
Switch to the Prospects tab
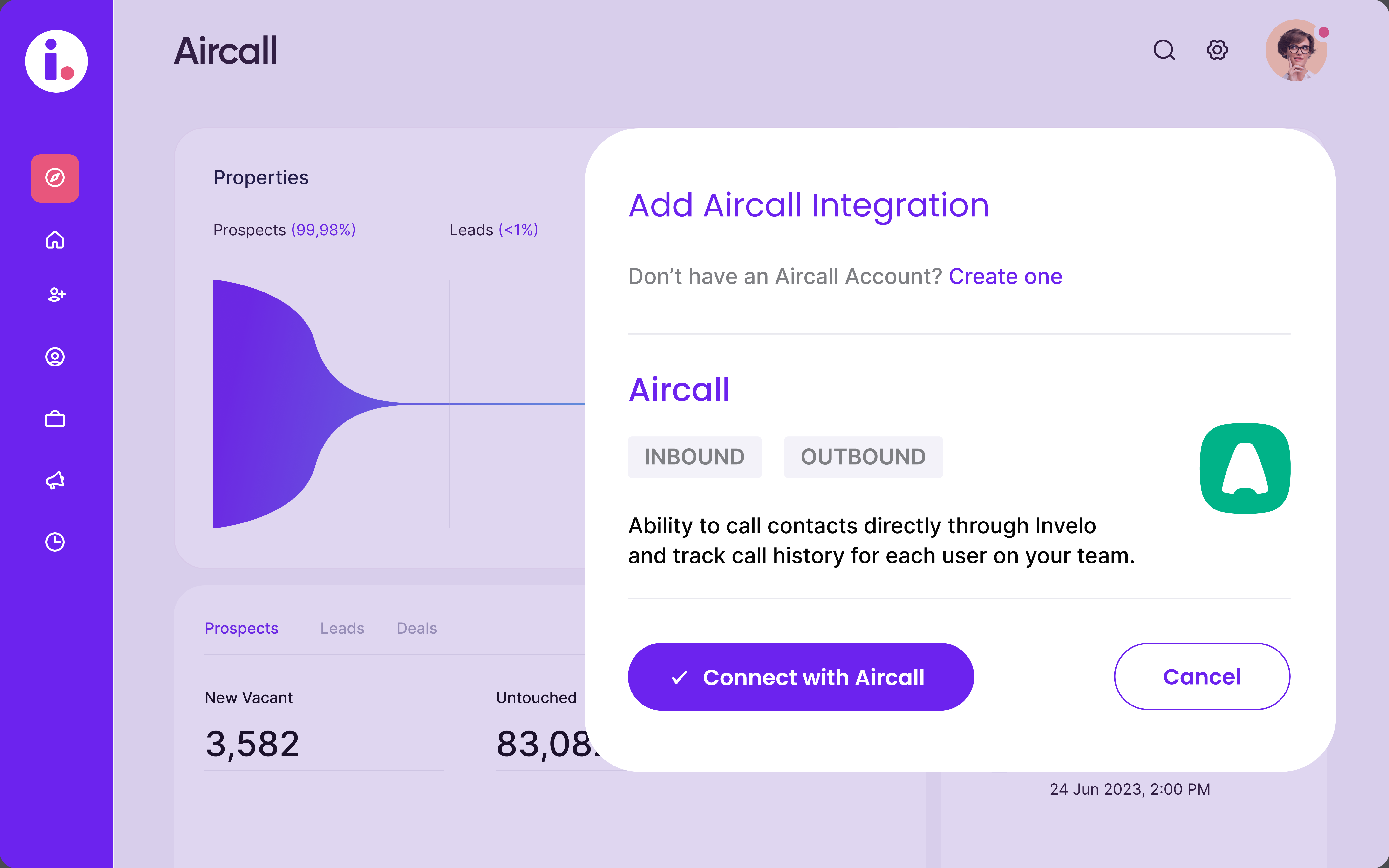pyautogui.click(x=241, y=628)
